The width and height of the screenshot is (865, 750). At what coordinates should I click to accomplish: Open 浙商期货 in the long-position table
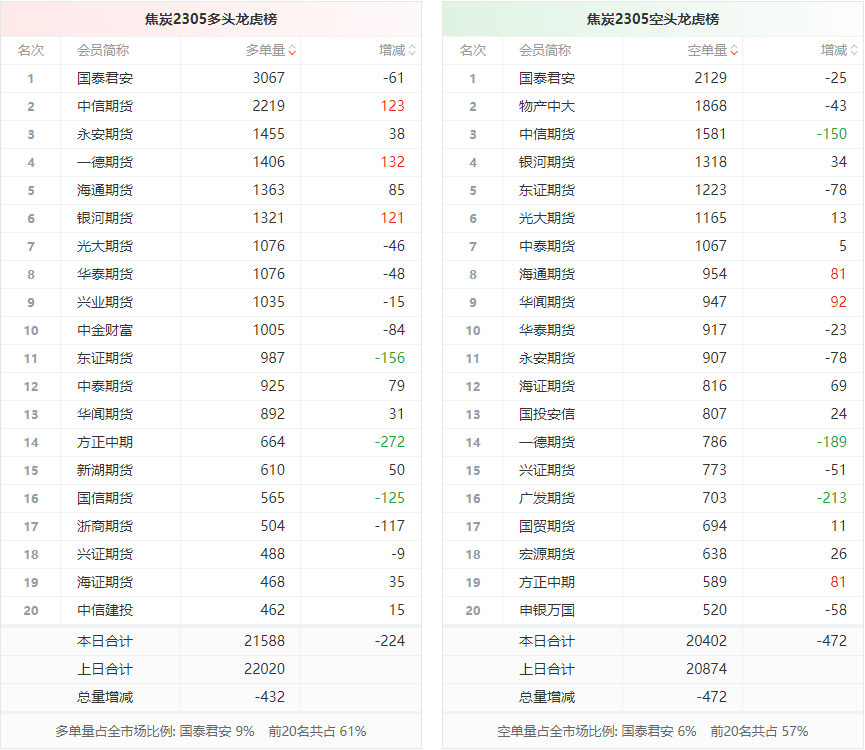point(104,526)
